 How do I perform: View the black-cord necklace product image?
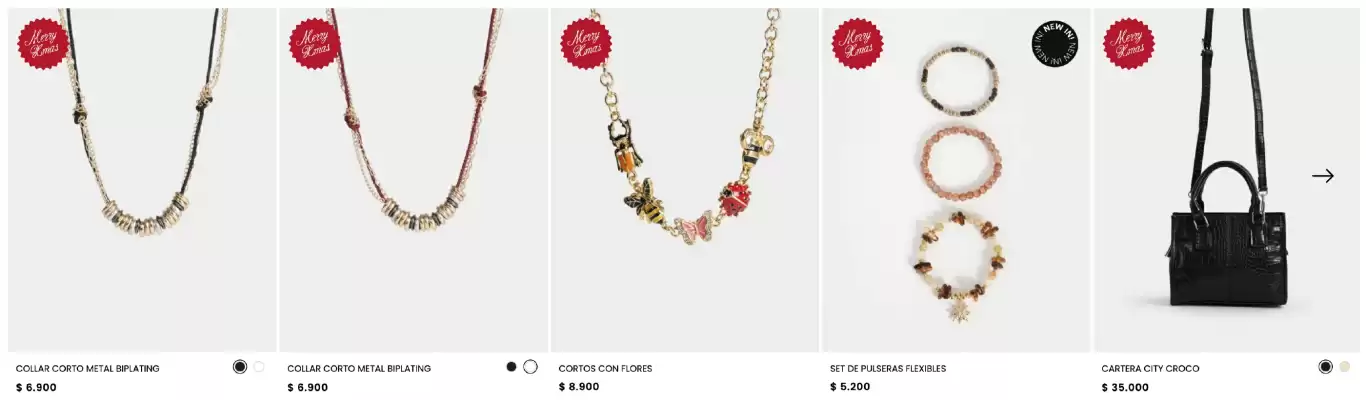(x=142, y=180)
